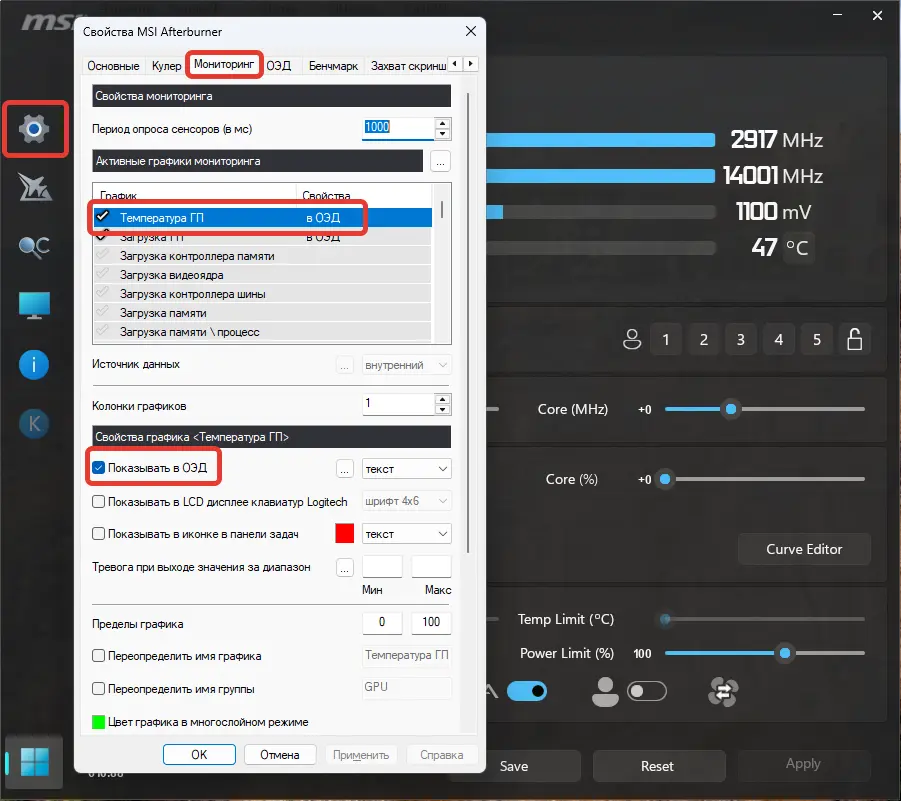
Task: Select profile slot 2
Action: [x=703, y=339]
